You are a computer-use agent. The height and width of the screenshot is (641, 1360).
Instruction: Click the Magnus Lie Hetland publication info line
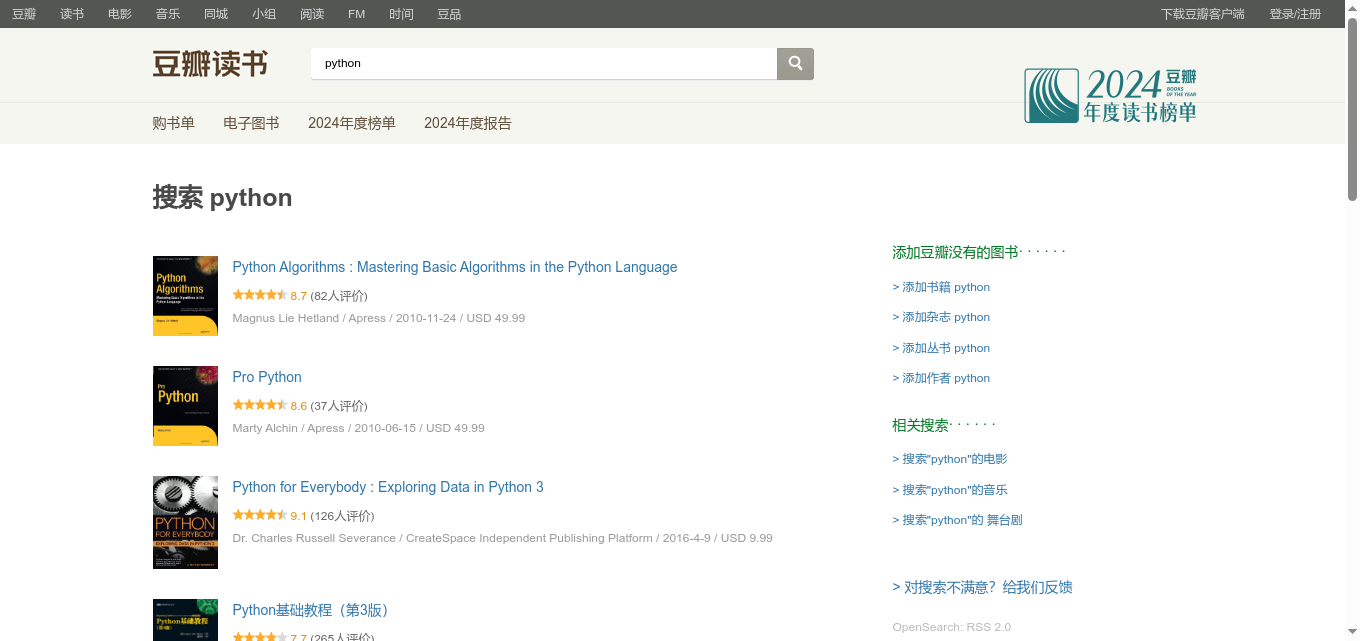point(379,318)
